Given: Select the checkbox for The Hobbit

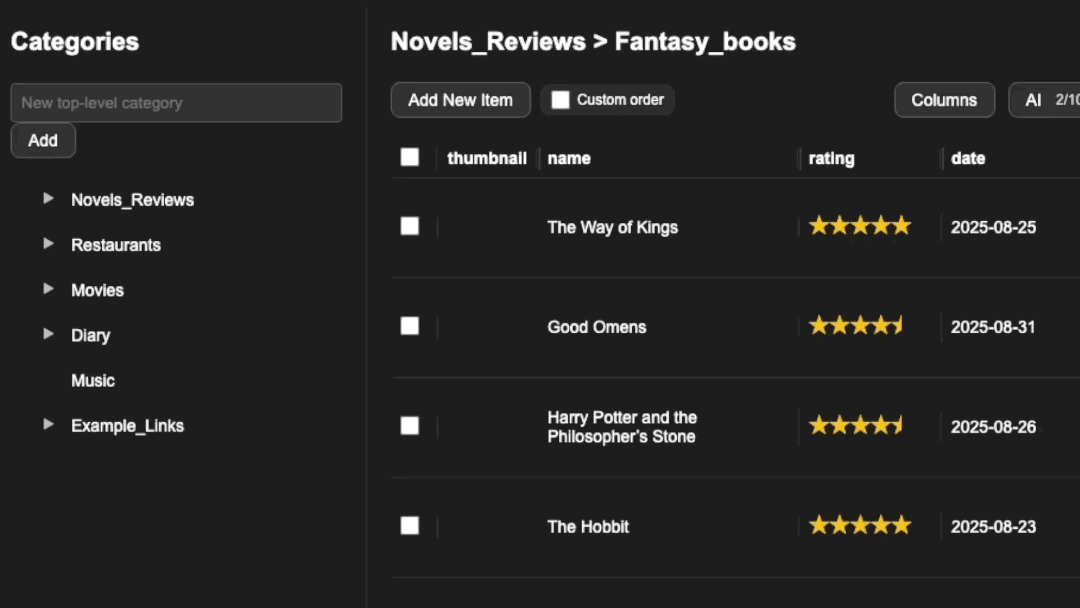Looking at the screenshot, I should click(409, 526).
